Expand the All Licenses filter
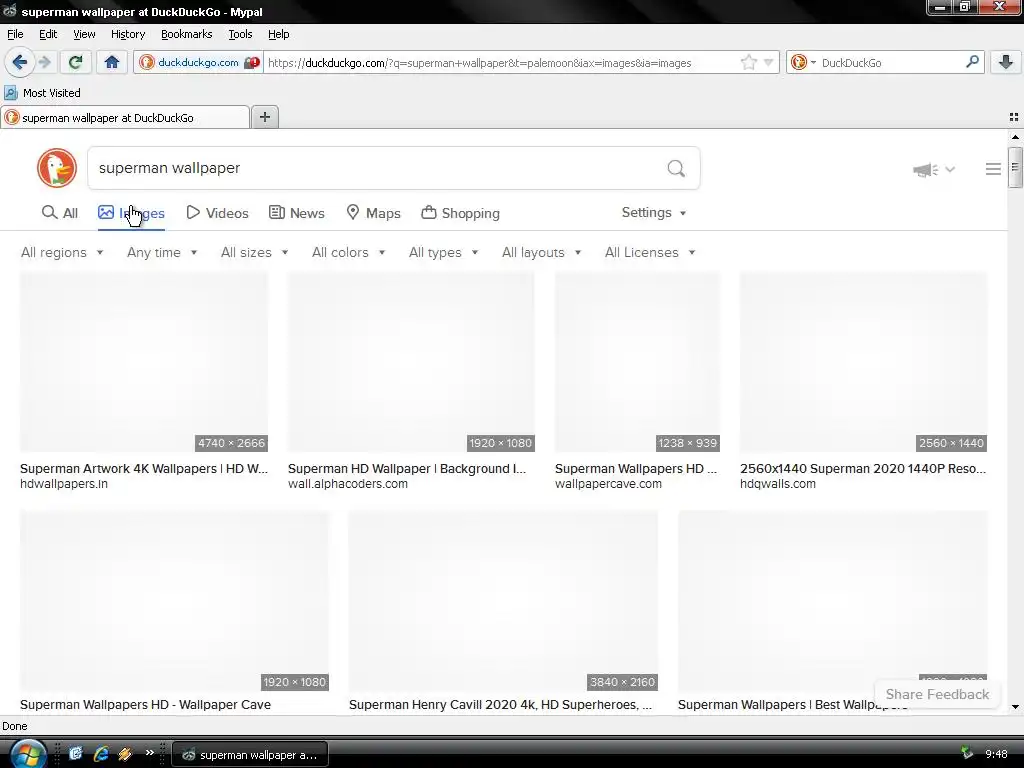The image size is (1024, 768). pos(650,252)
